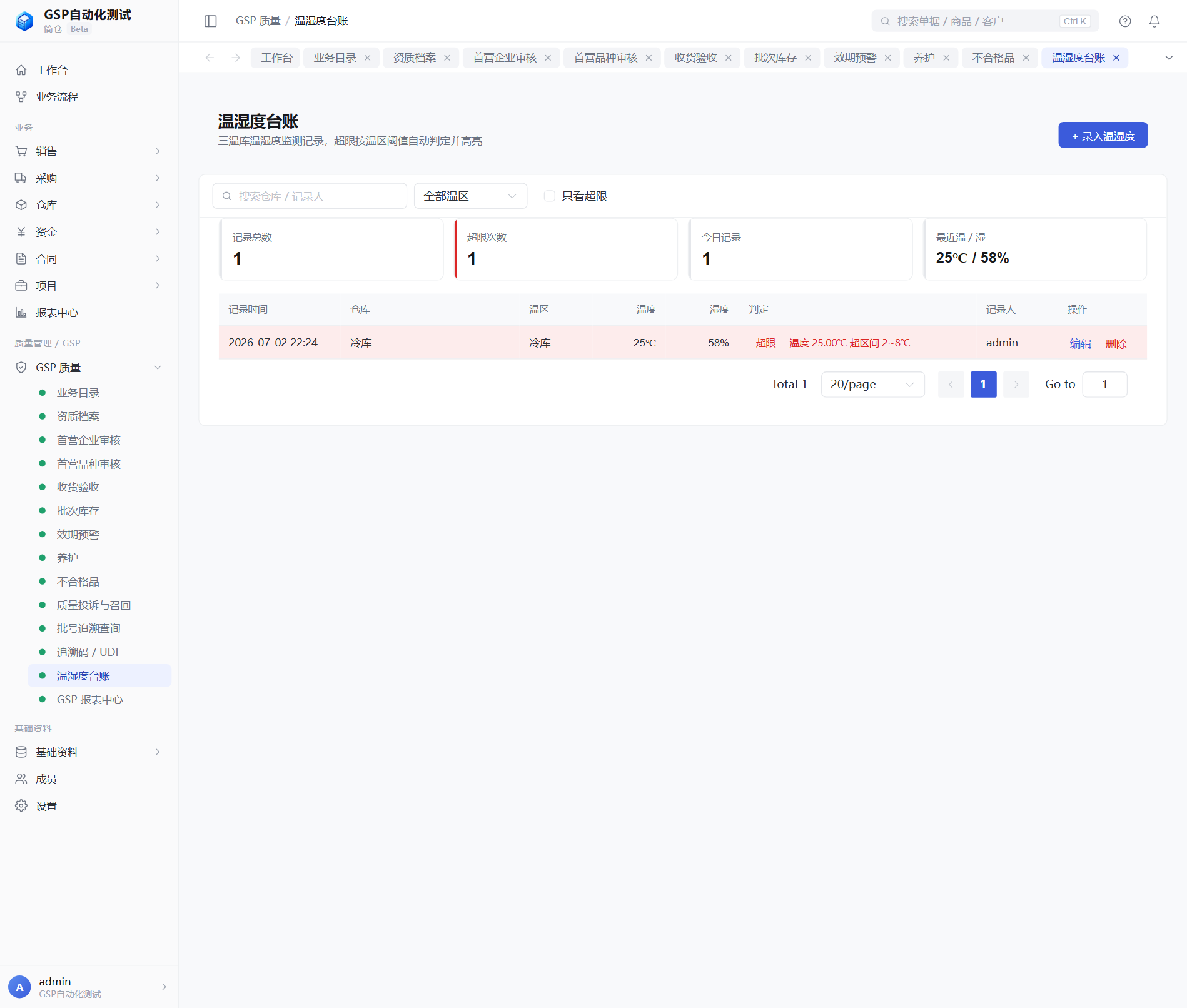Viewport: 1187px width, 1008px height.
Task: Close the 批次库存 tab
Action: tap(808, 58)
